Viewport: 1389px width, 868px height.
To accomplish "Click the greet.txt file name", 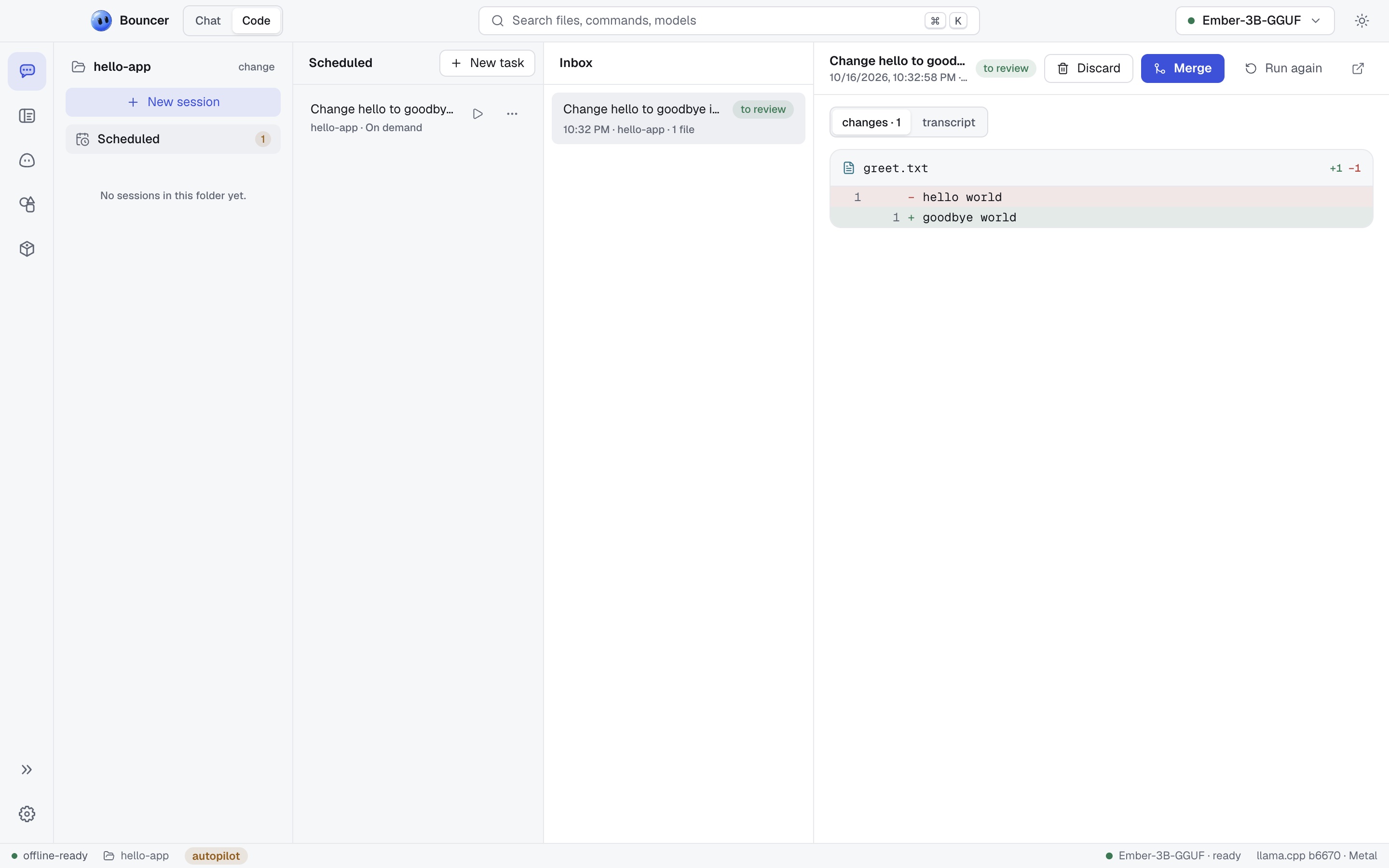I will tap(896, 168).
